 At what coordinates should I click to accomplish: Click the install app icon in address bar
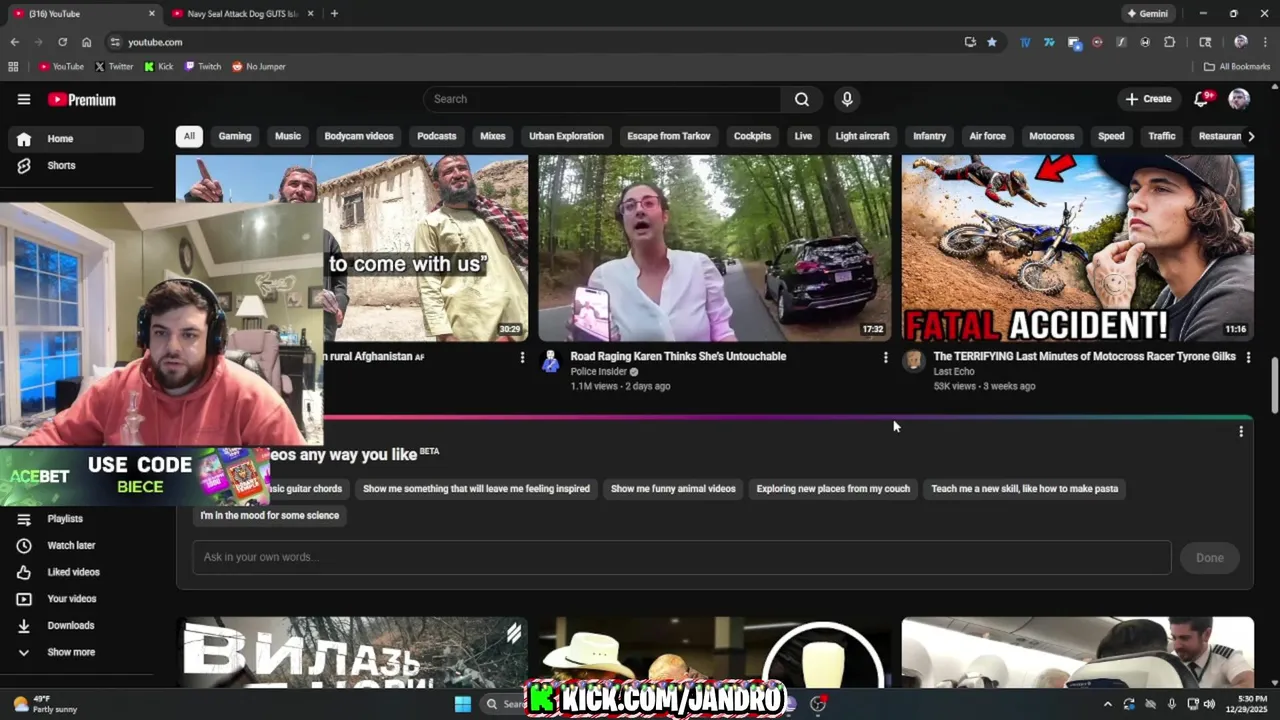coord(970,42)
